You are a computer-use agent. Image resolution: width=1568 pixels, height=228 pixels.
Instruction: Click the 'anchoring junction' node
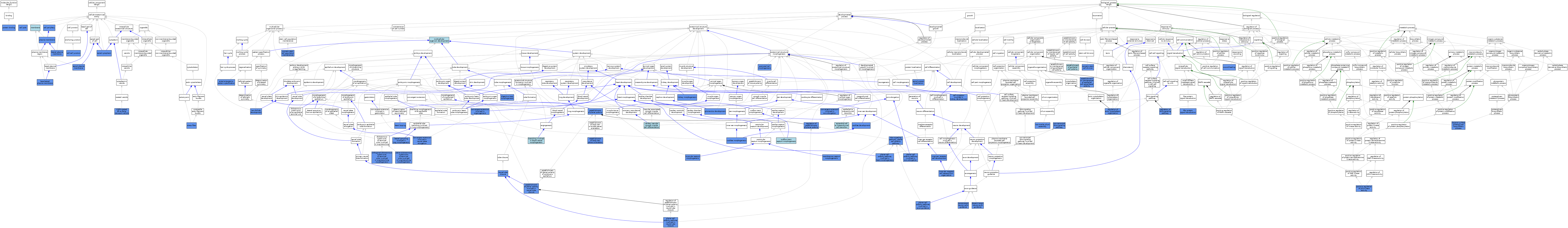point(72,40)
